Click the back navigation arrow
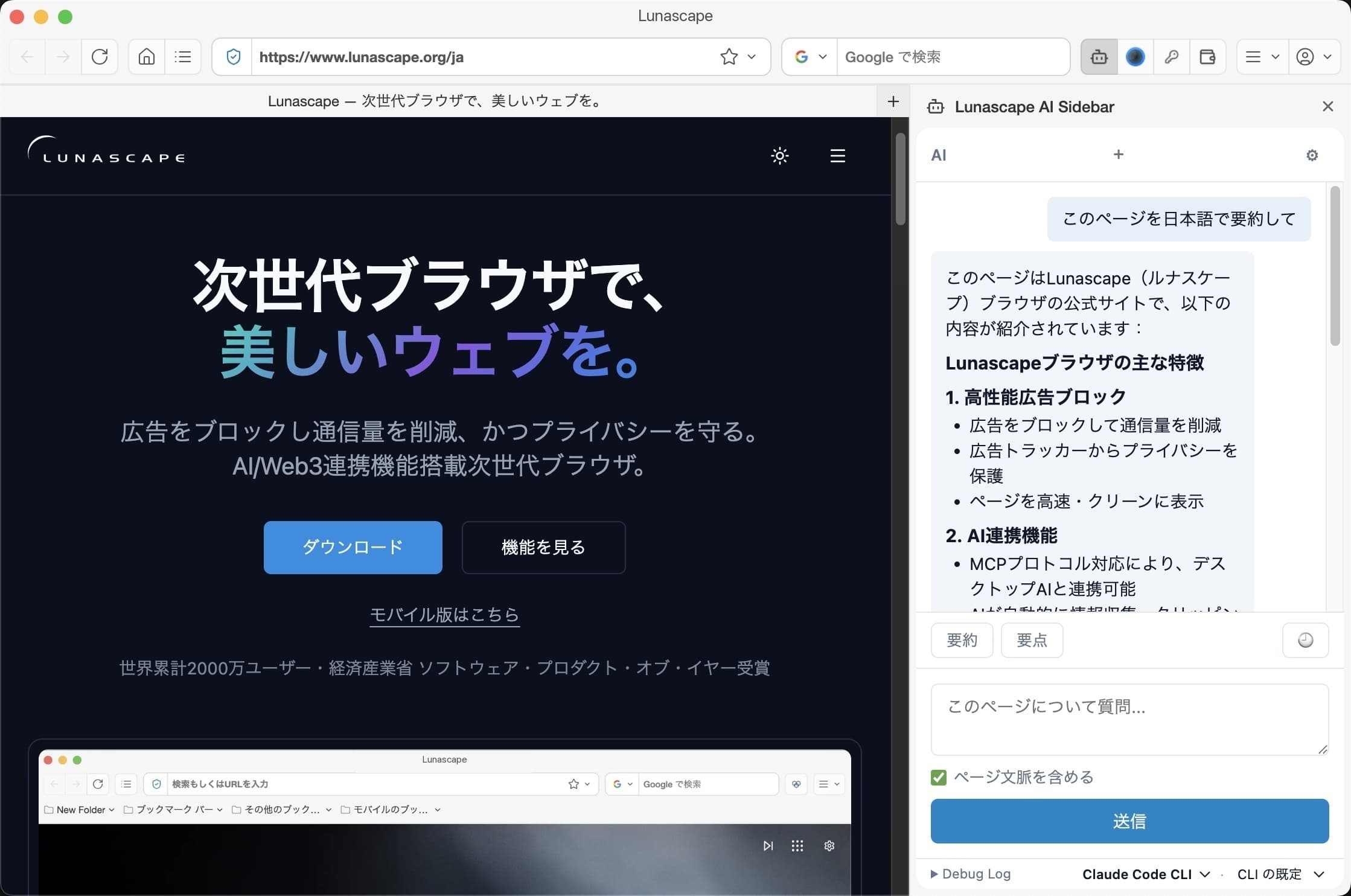This screenshot has width=1351, height=896. (27, 57)
